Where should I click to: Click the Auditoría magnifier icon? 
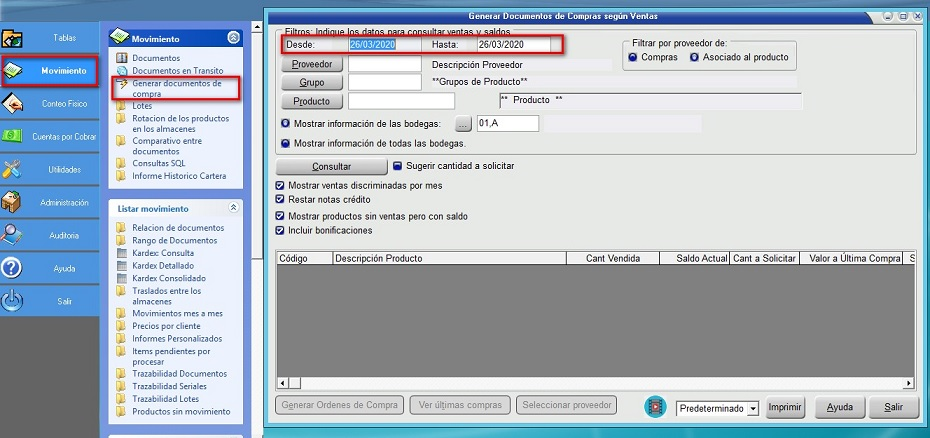pyautogui.click(x=13, y=235)
